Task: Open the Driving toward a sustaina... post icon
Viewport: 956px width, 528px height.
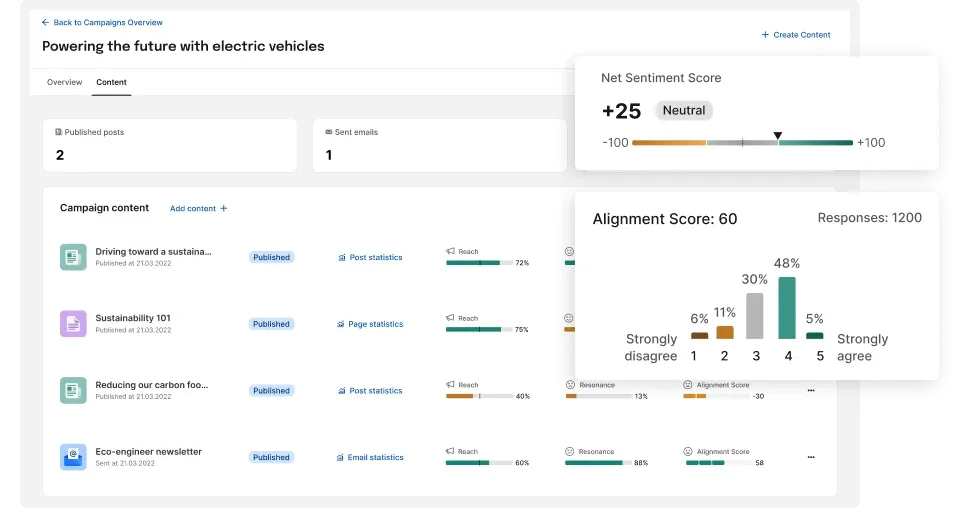Action: pos(73,257)
